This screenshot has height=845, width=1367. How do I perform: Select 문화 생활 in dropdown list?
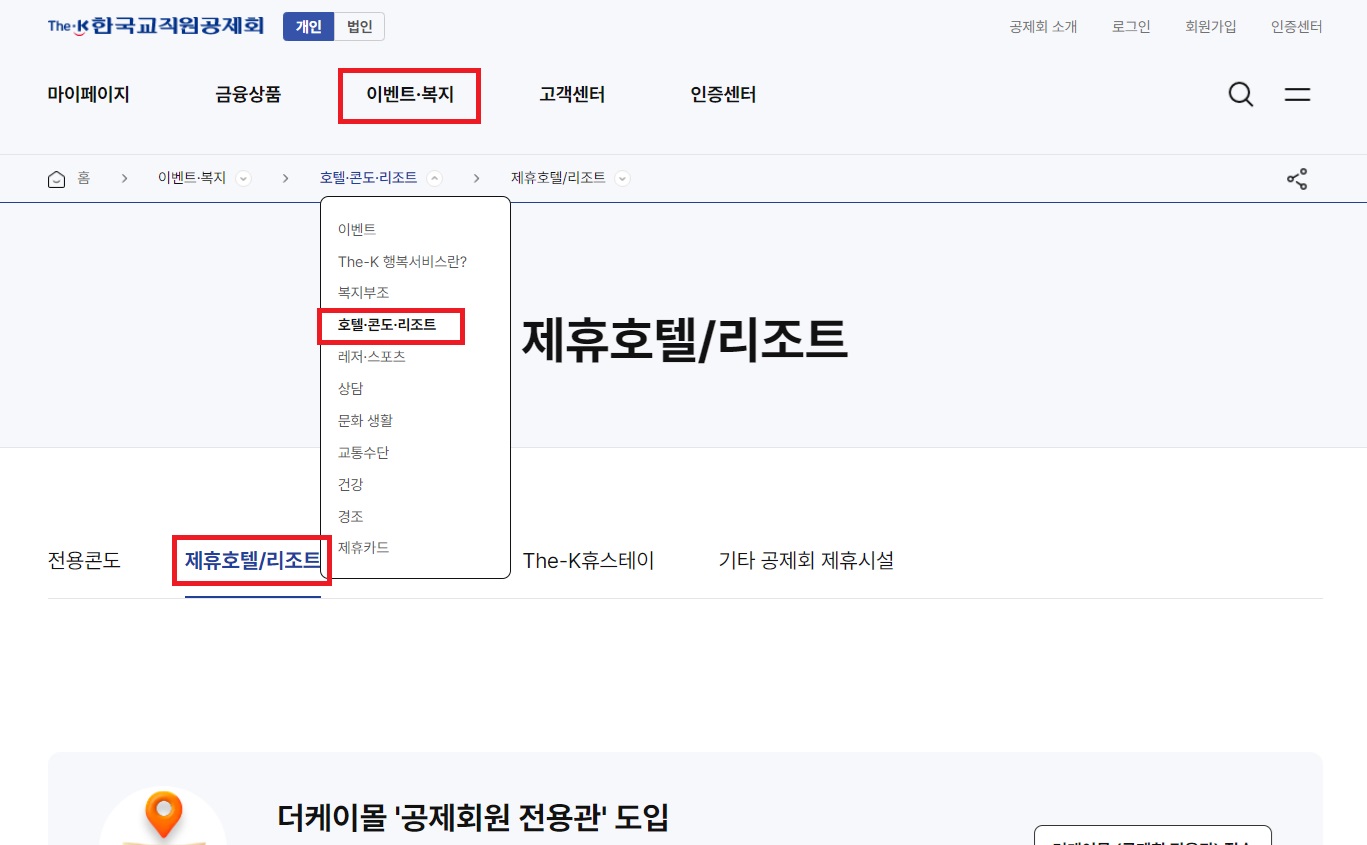point(365,421)
